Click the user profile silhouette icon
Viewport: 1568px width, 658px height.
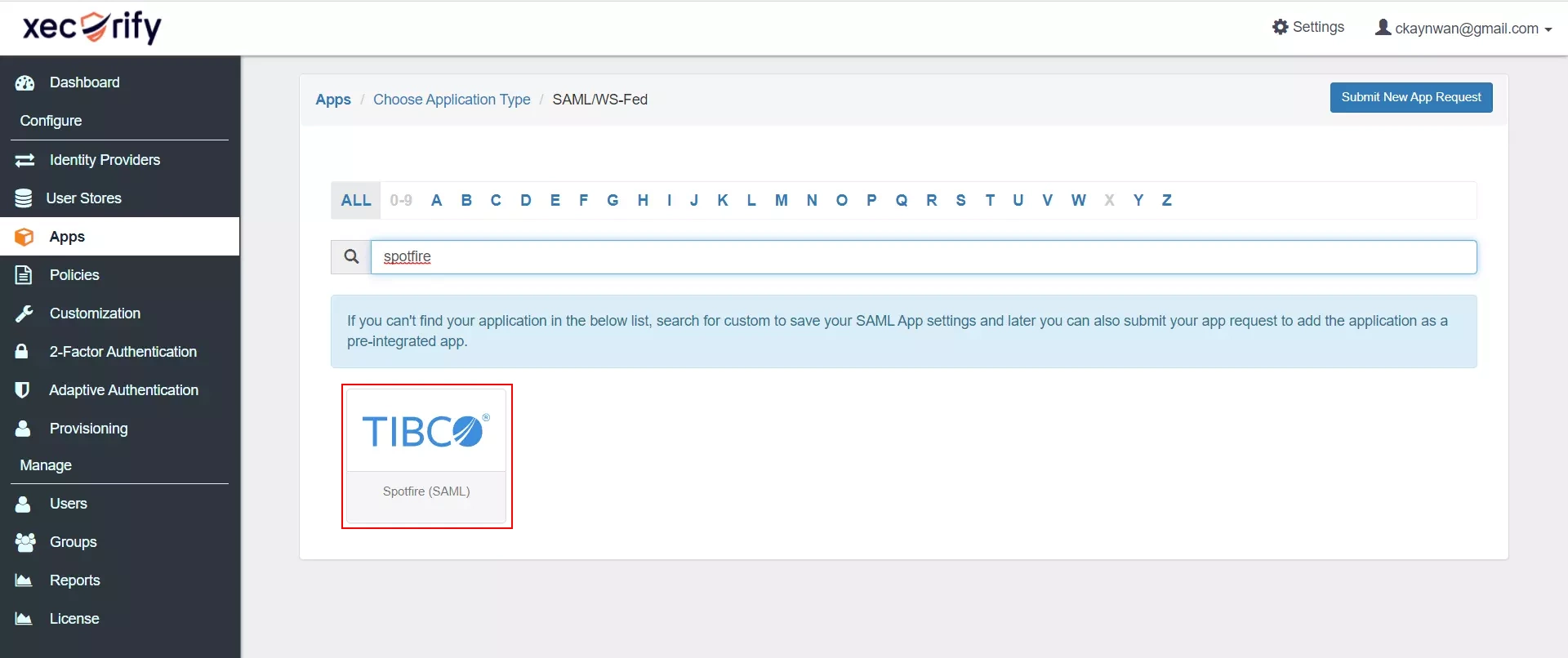pyautogui.click(x=1383, y=27)
